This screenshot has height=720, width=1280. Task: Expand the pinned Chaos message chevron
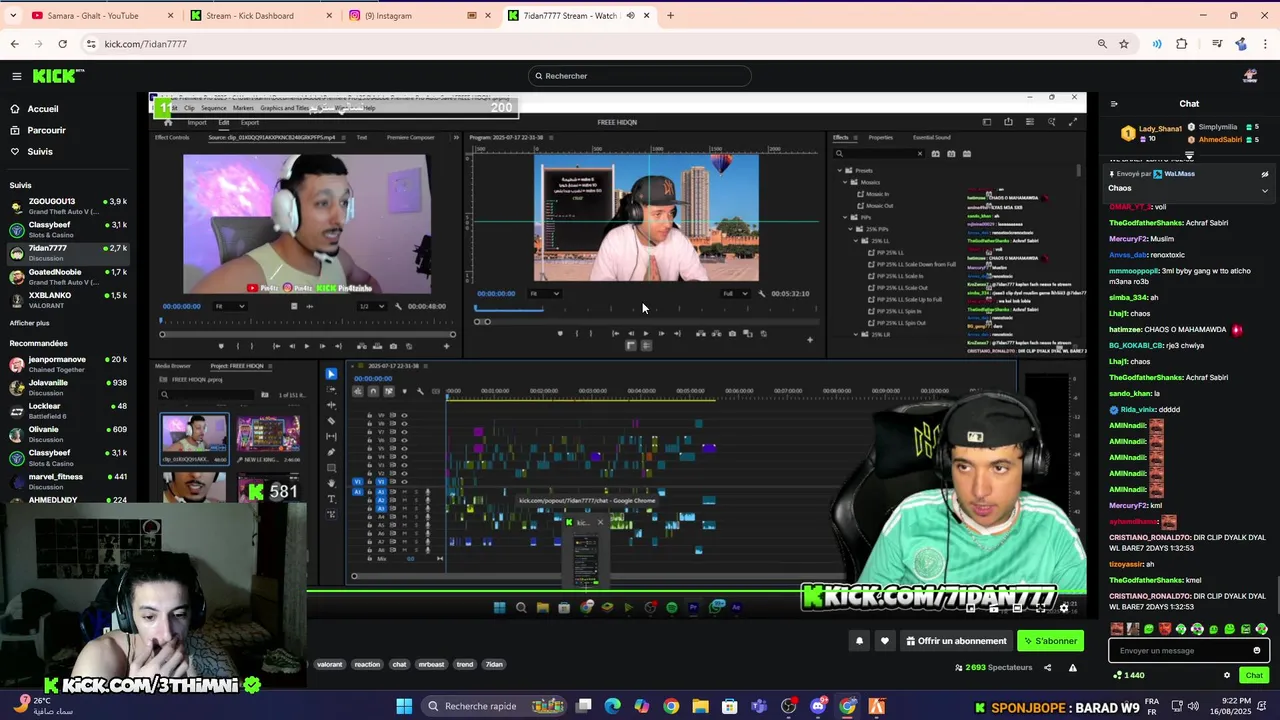[x=1264, y=190]
